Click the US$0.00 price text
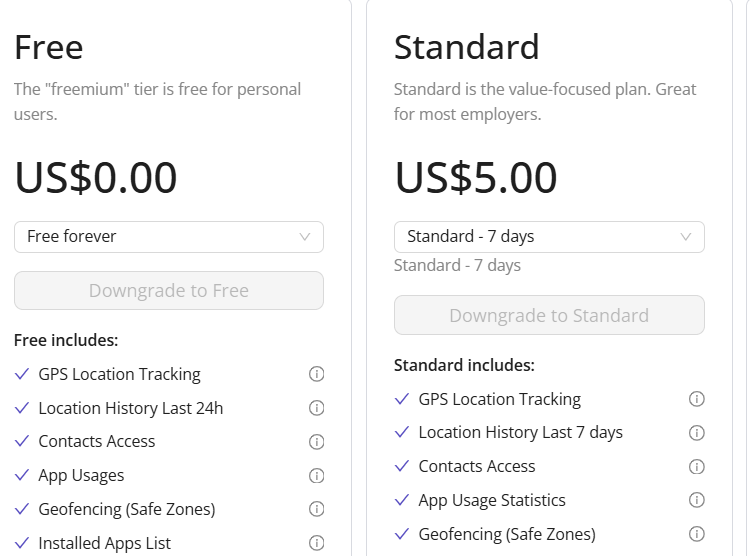The height and width of the screenshot is (556, 750). coord(96,177)
